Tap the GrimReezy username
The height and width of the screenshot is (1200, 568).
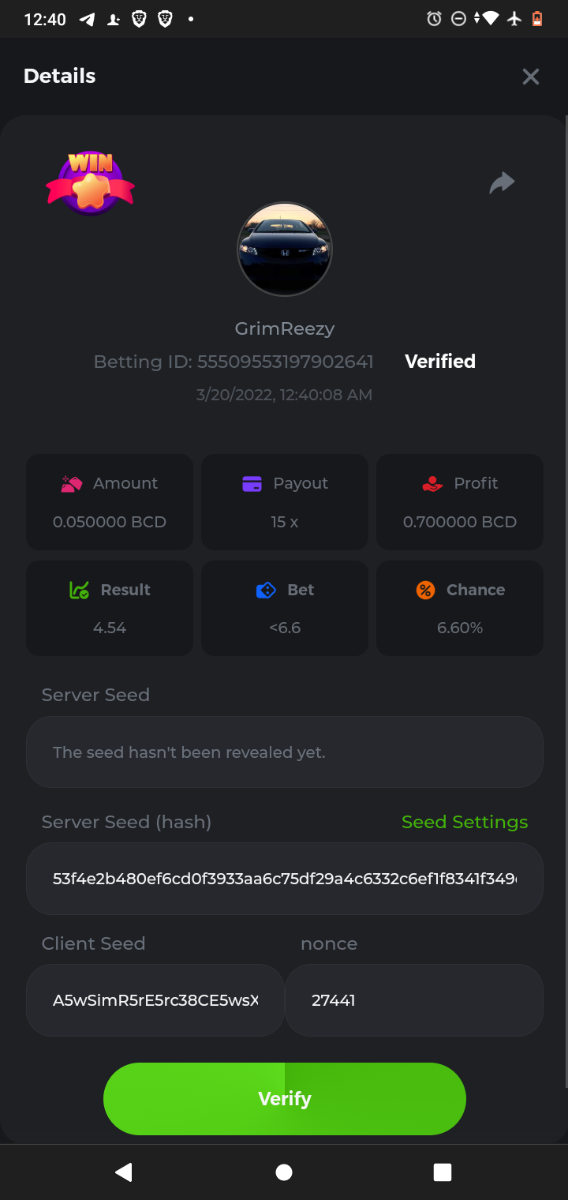[284, 328]
